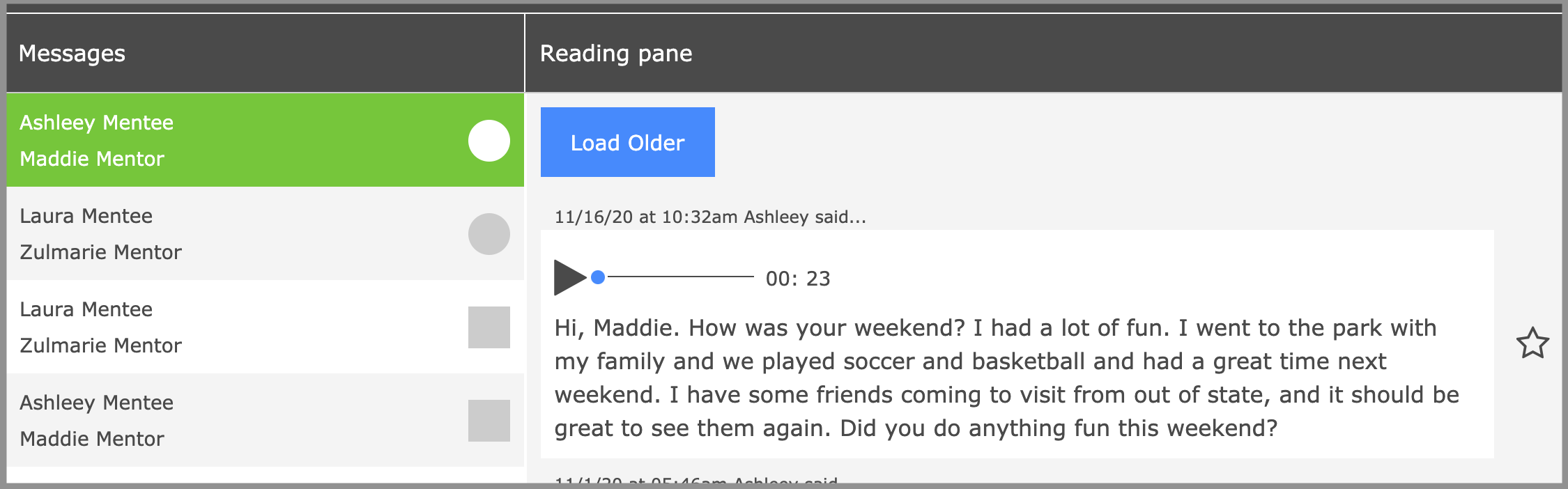Play Ashleey's audio message
Screen dimensions: 1568x489
[x=569, y=277]
